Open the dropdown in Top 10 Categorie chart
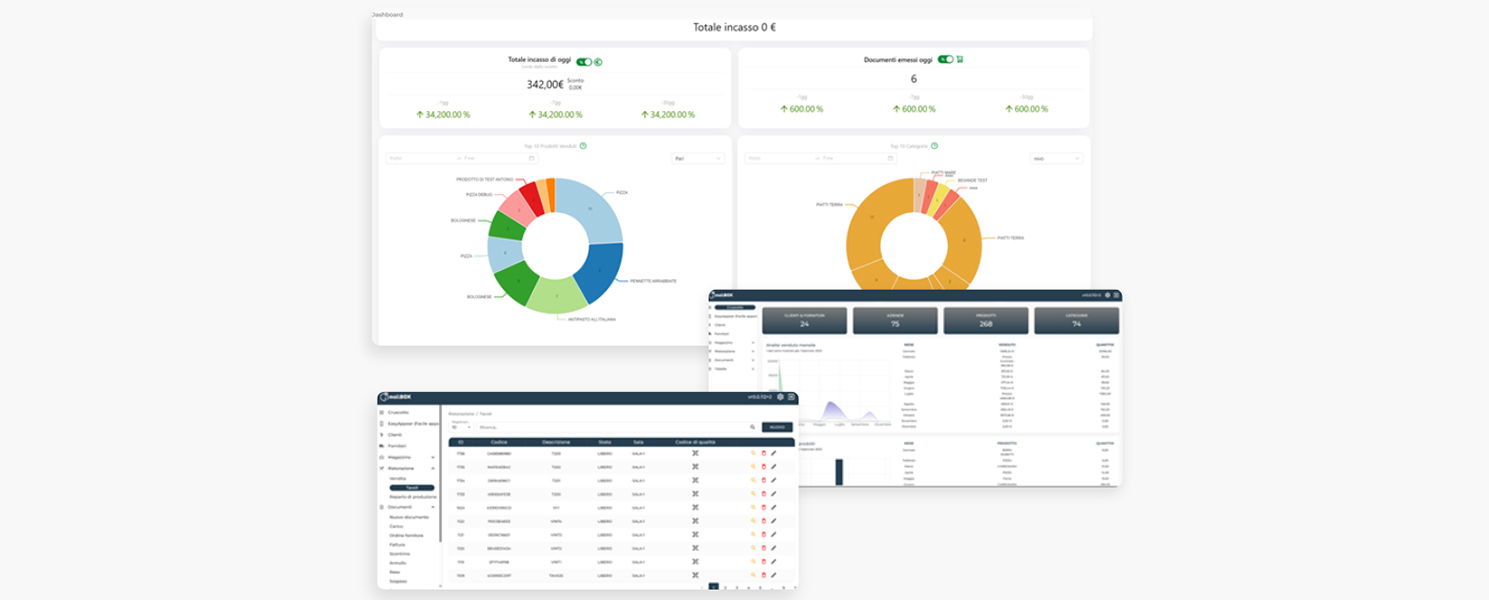1489x600 pixels. pyautogui.click(x=1056, y=158)
